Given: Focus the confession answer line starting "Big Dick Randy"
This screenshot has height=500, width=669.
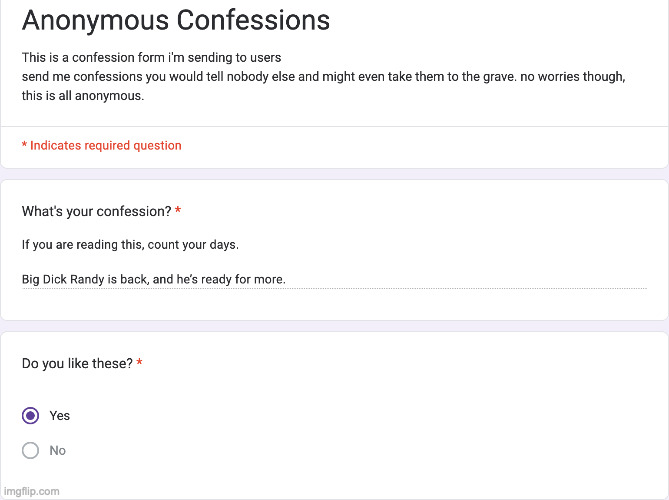Looking at the screenshot, I should tap(153, 279).
